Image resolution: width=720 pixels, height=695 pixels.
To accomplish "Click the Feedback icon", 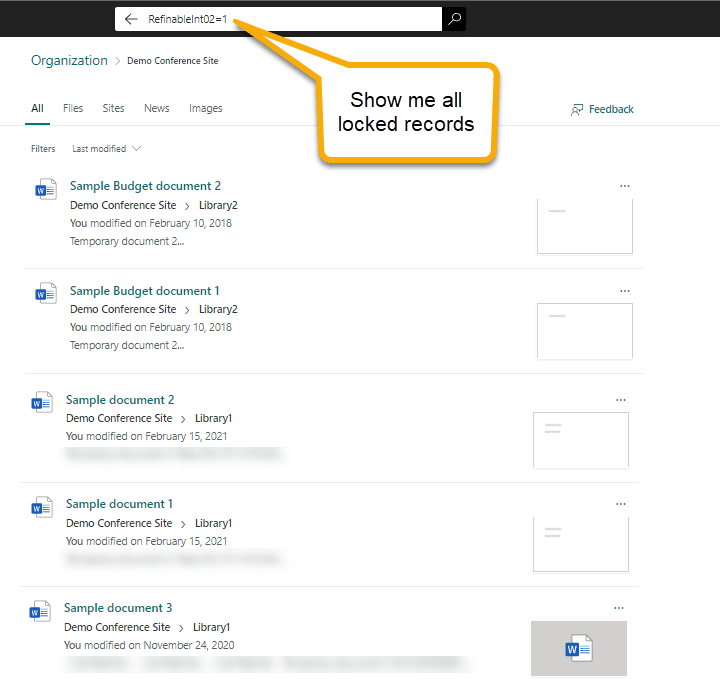I will pyautogui.click(x=577, y=110).
